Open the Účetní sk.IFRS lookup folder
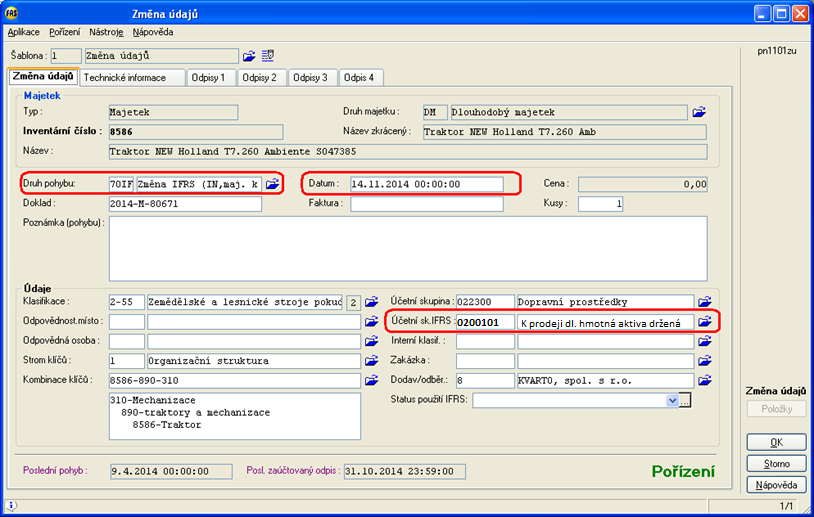 pos(705,321)
